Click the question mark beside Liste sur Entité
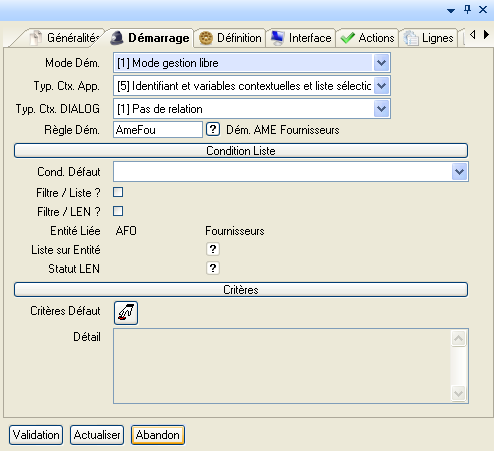This screenshot has height=451, width=494. pyautogui.click(x=213, y=249)
